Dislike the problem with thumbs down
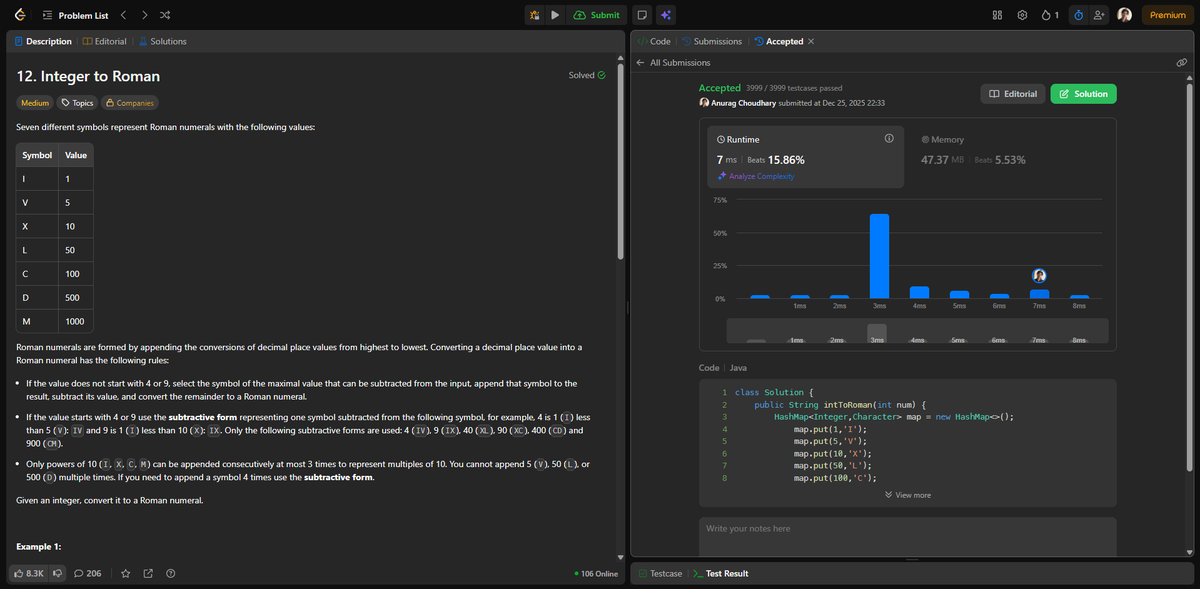This screenshot has width=1200, height=589. point(57,573)
